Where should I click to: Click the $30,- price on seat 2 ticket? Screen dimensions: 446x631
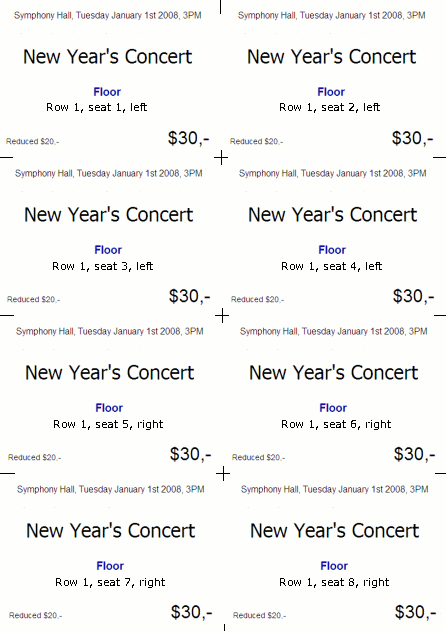click(413, 138)
